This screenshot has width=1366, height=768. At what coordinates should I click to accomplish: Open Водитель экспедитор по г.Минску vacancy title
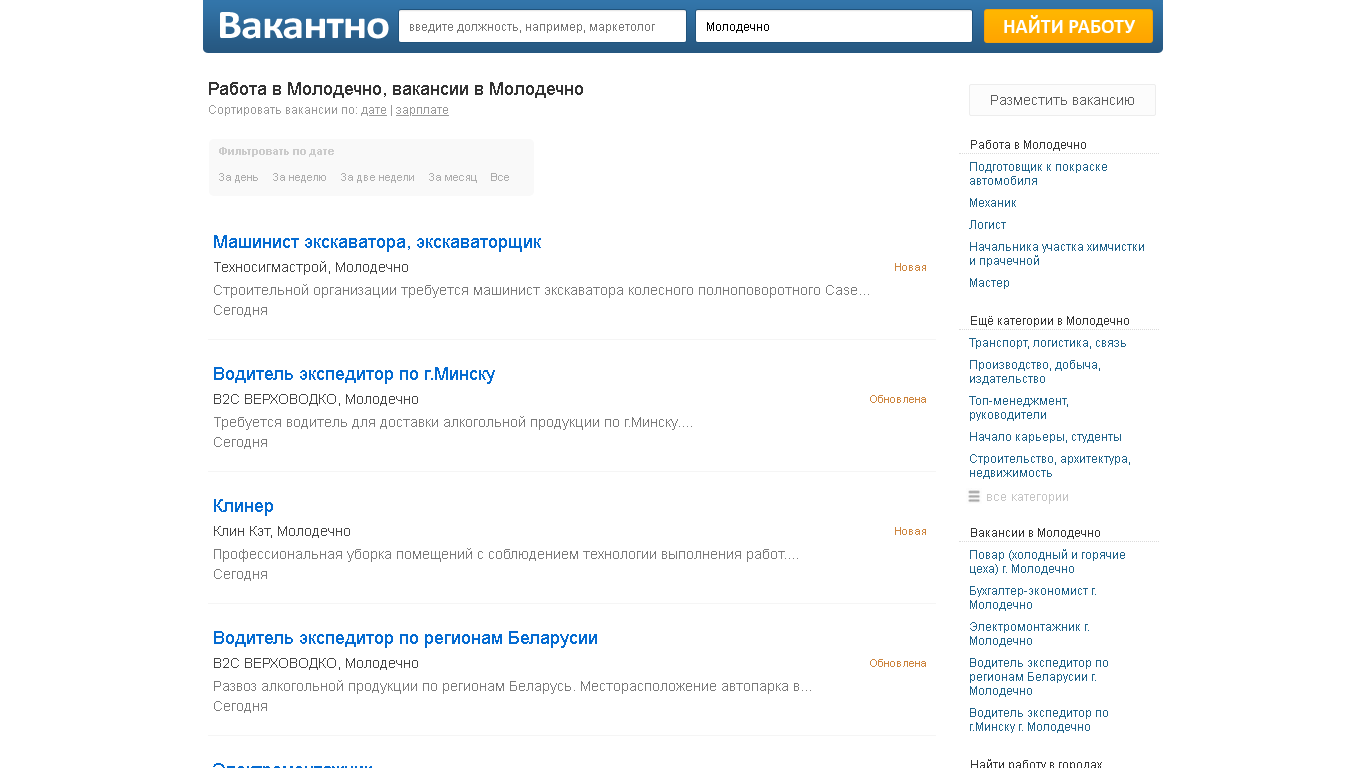pyautogui.click(x=354, y=374)
